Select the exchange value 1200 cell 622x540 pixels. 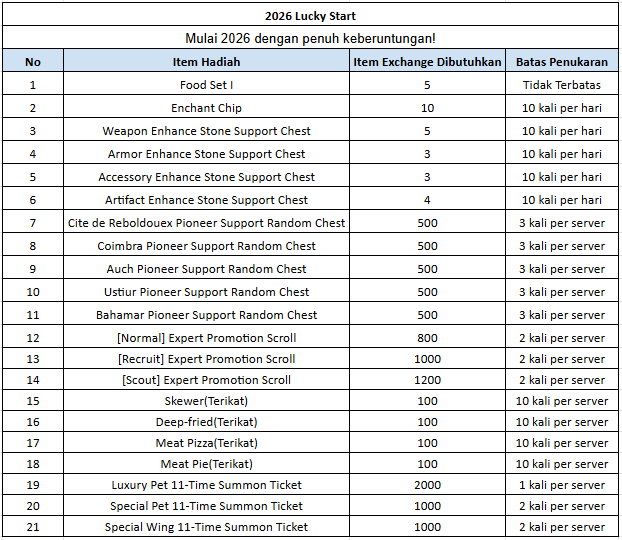427,380
